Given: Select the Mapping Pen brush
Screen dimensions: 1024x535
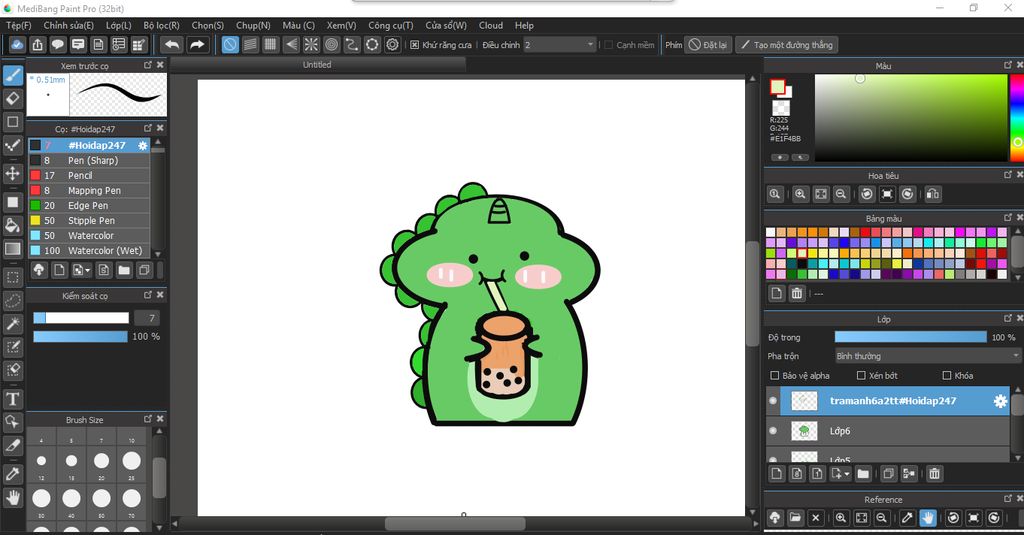Looking at the screenshot, I should [89, 190].
